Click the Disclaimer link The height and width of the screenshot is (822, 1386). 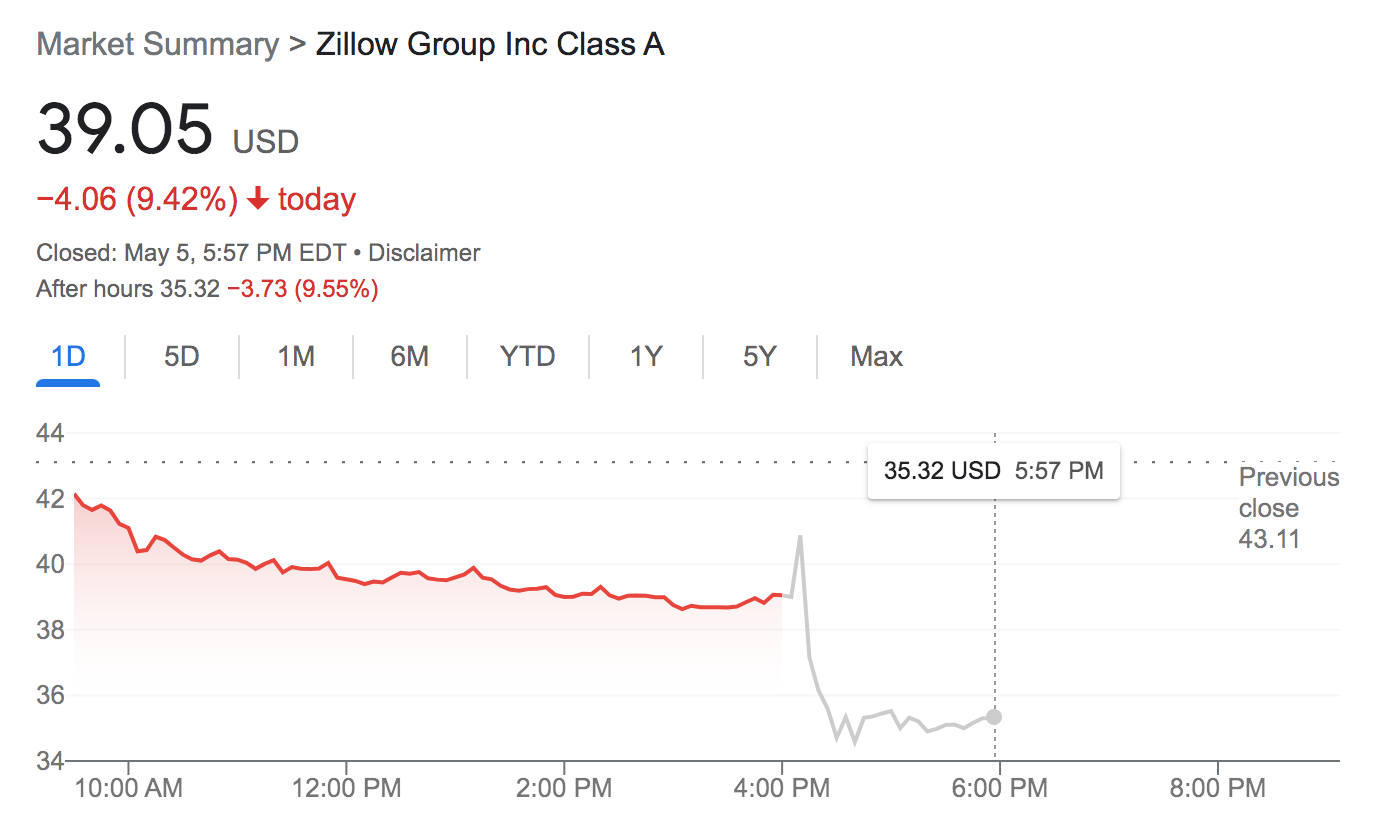pos(424,253)
